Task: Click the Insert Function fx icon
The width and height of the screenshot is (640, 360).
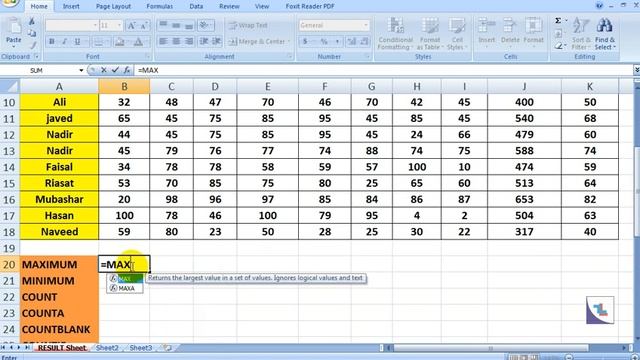Action: point(127,70)
